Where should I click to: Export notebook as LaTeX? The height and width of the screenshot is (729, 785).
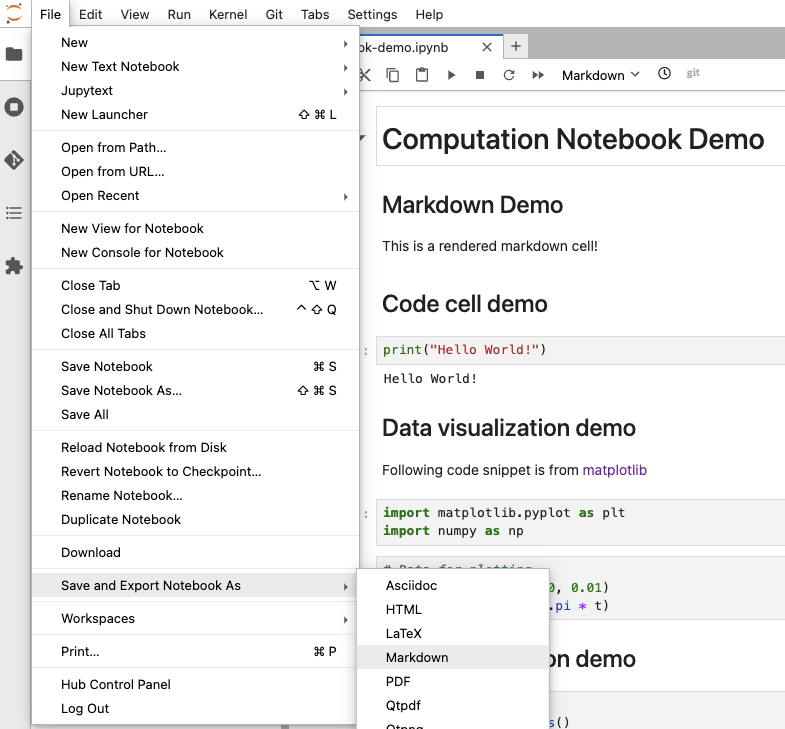pos(453,634)
